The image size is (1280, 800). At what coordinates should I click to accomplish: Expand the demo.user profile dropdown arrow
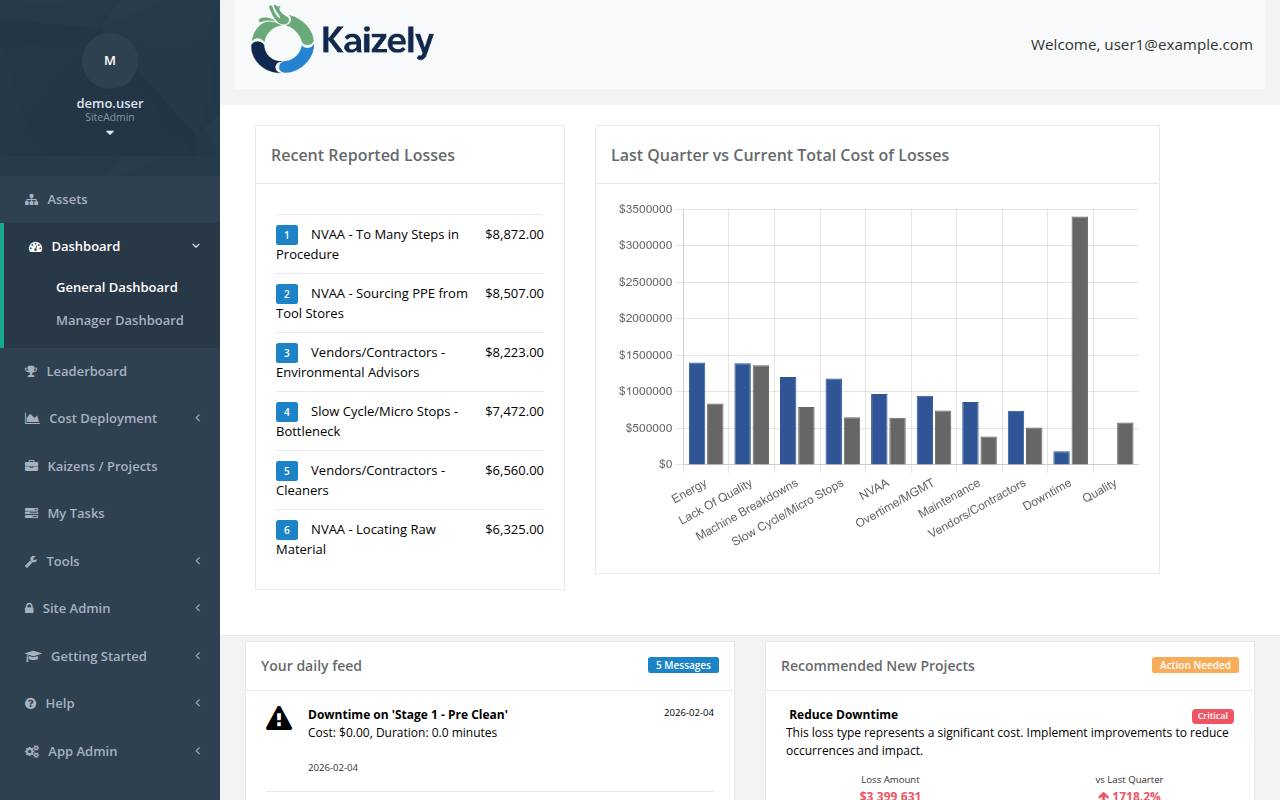click(x=109, y=131)
